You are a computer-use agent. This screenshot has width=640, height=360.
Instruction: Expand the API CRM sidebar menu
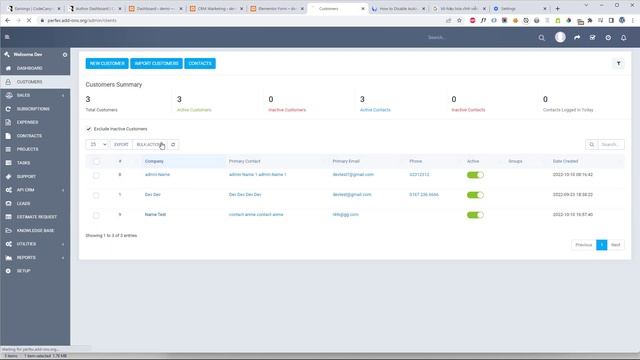pos(35,190)
